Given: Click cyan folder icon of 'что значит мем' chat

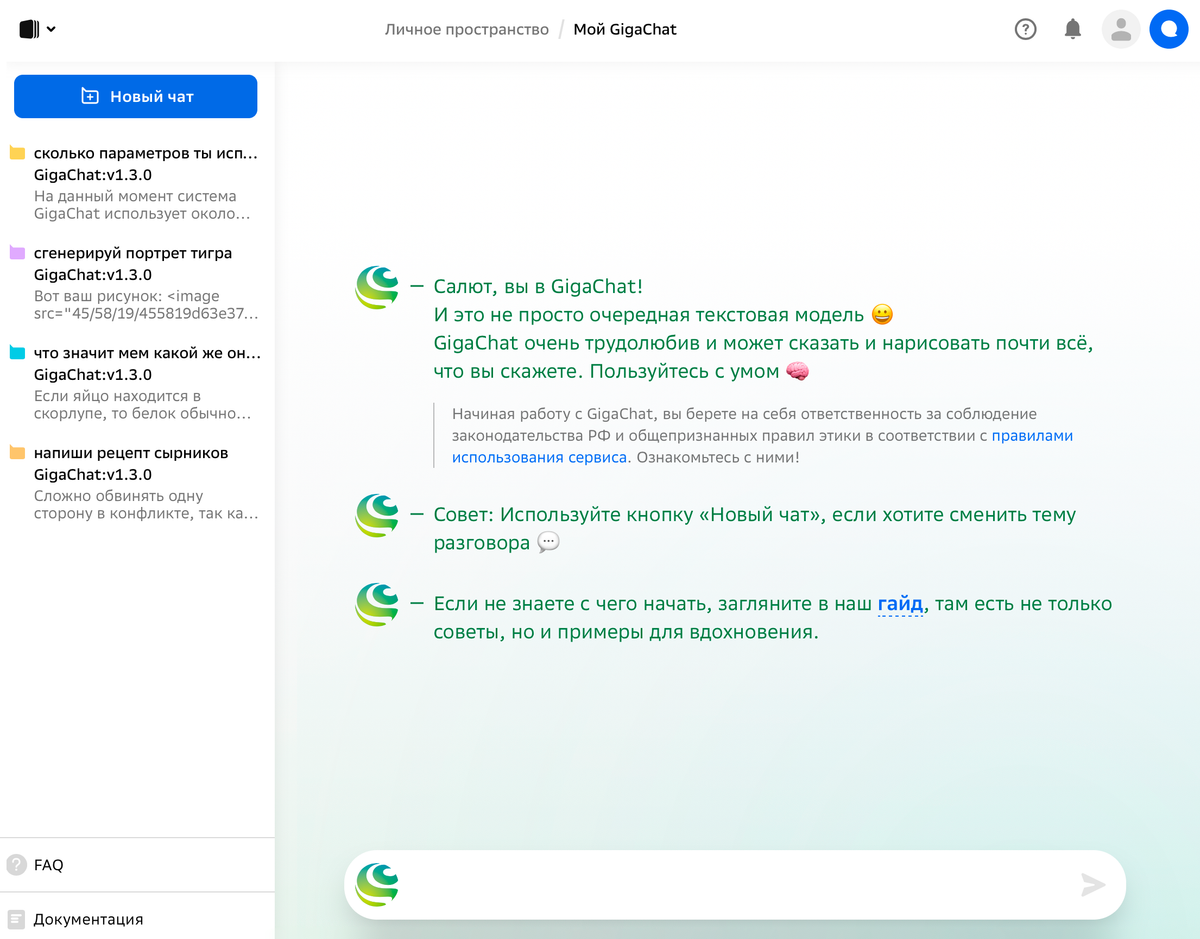Looking at the screenshot, I should point(17,353).
